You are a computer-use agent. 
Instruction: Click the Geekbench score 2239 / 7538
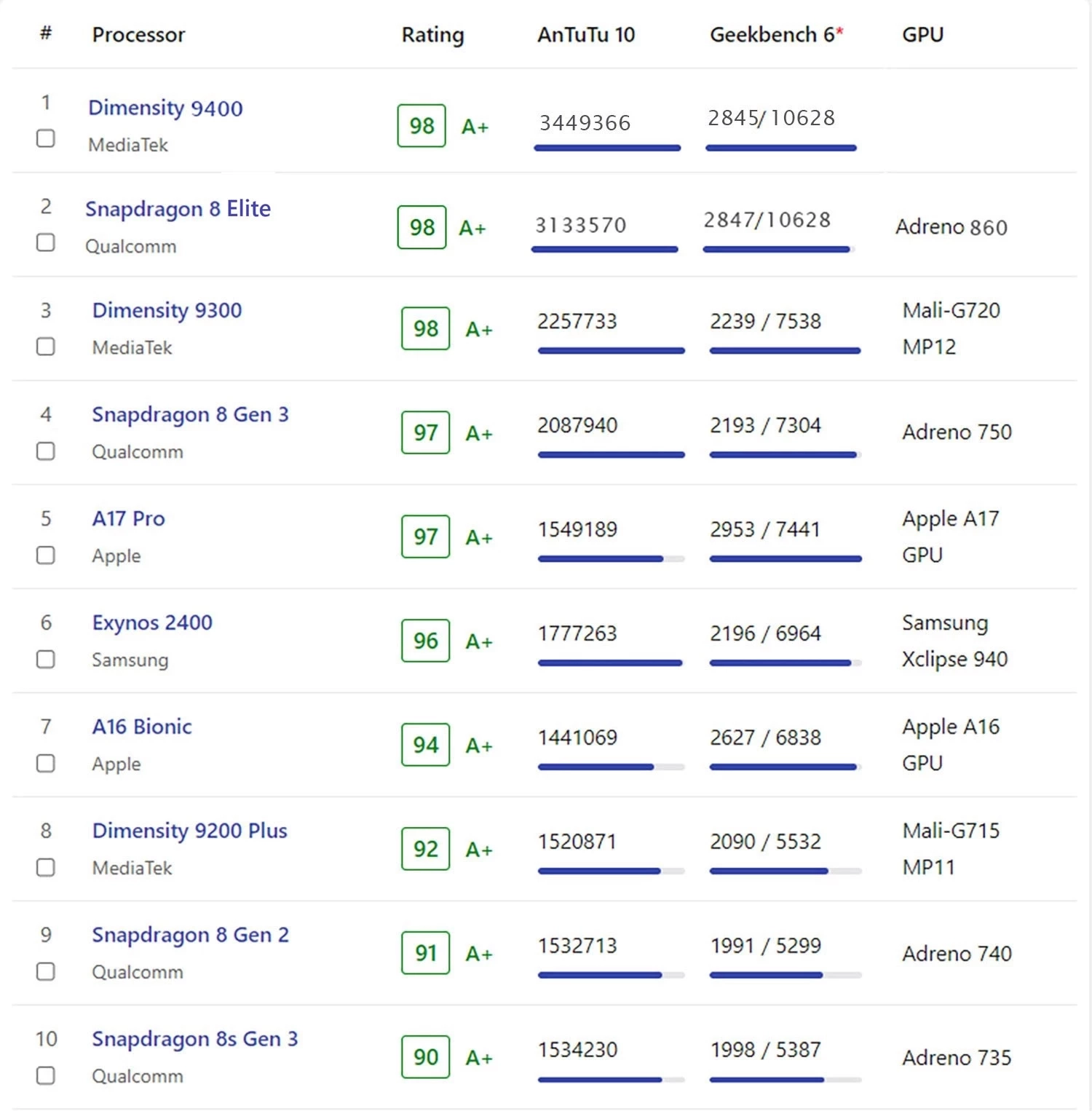coord(766,321)
